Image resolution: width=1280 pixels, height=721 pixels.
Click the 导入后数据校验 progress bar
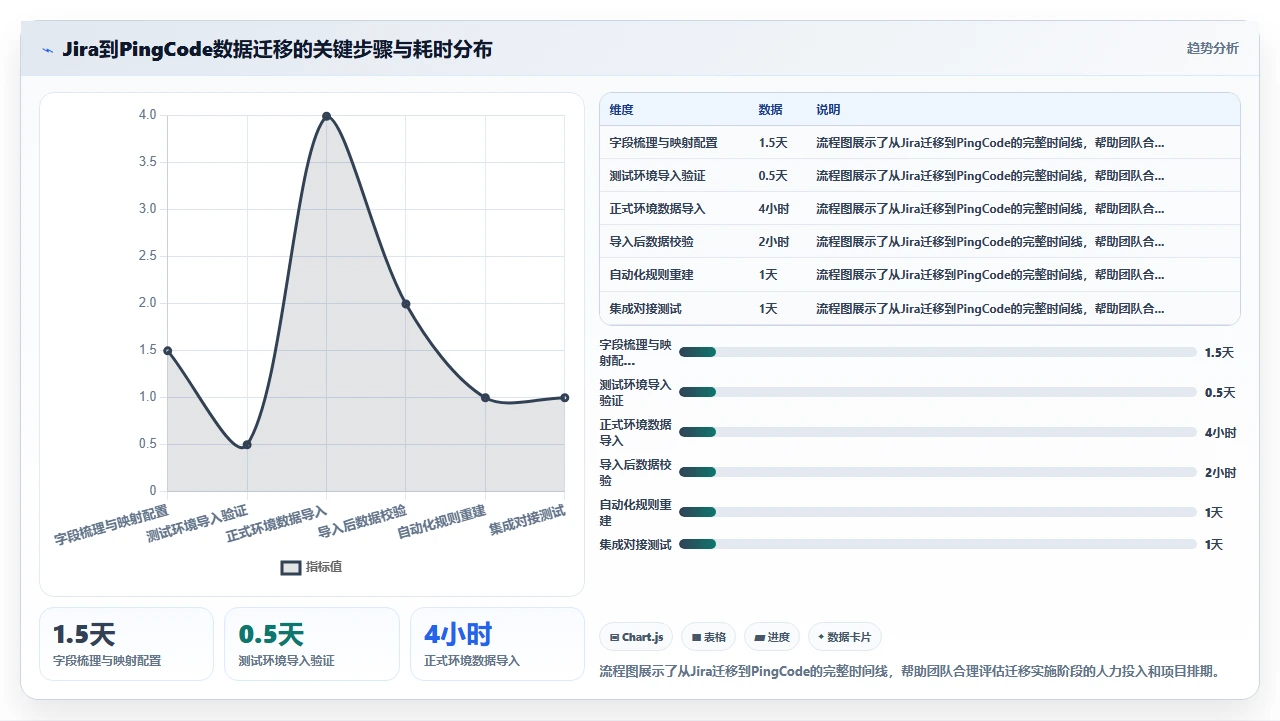937,472
